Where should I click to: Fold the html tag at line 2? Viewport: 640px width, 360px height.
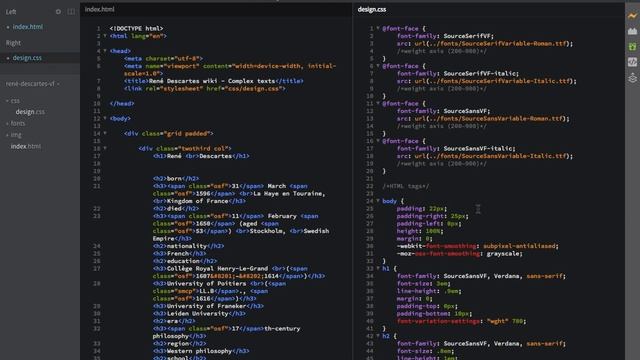tap(105, 36)
